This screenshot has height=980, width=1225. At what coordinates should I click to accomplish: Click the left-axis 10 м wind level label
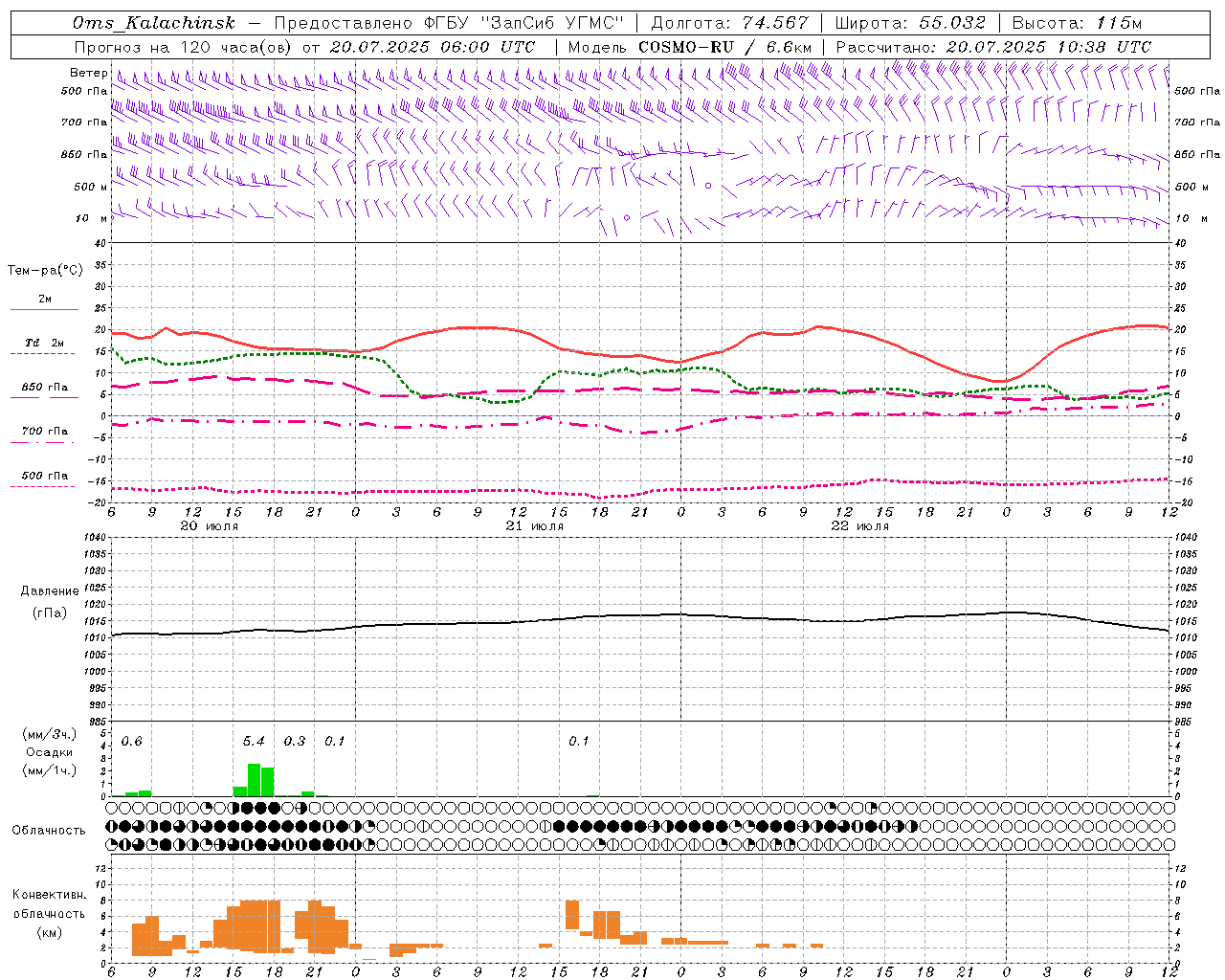91,218
